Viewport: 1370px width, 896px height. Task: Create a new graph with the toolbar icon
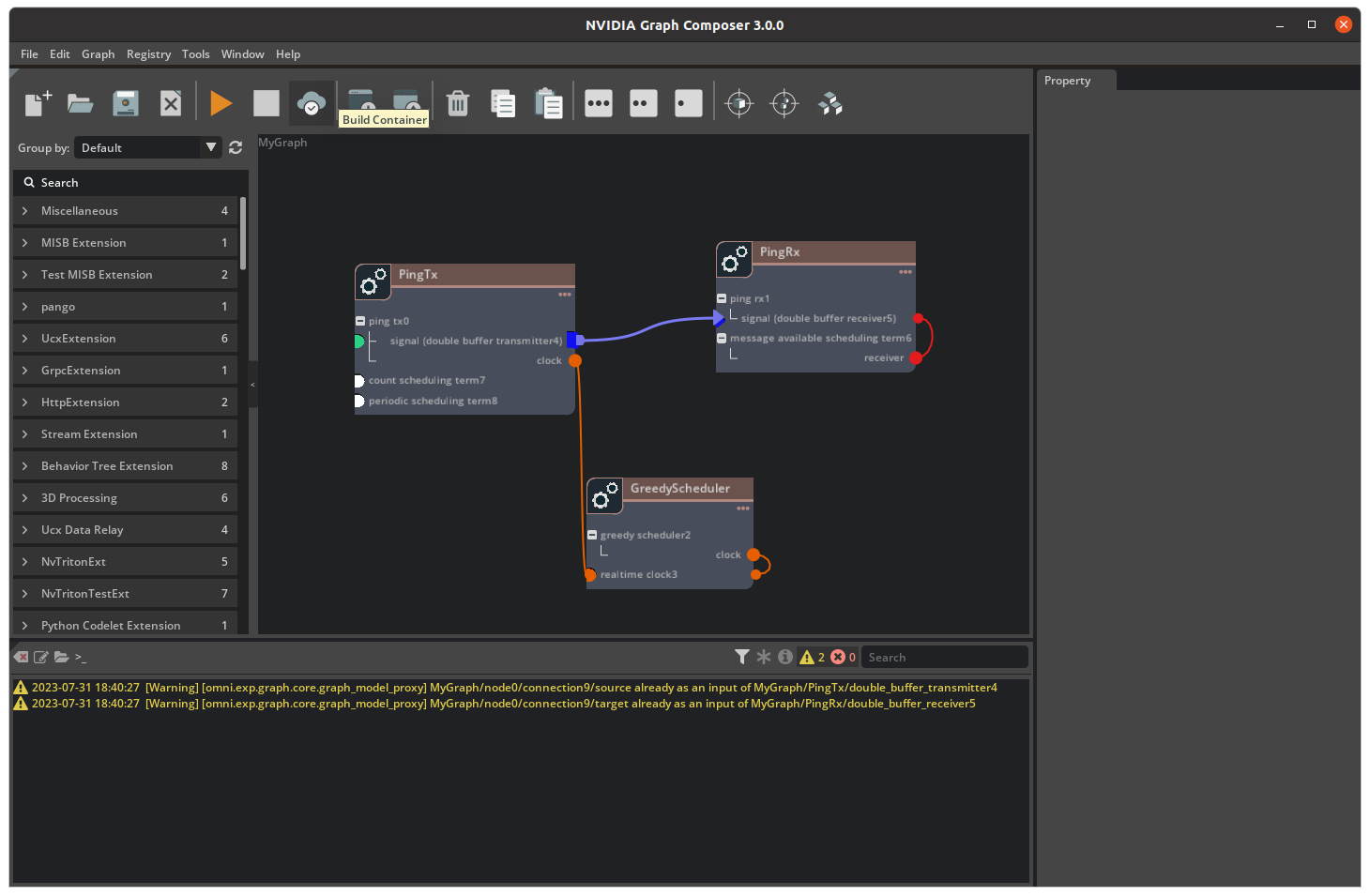38,103
